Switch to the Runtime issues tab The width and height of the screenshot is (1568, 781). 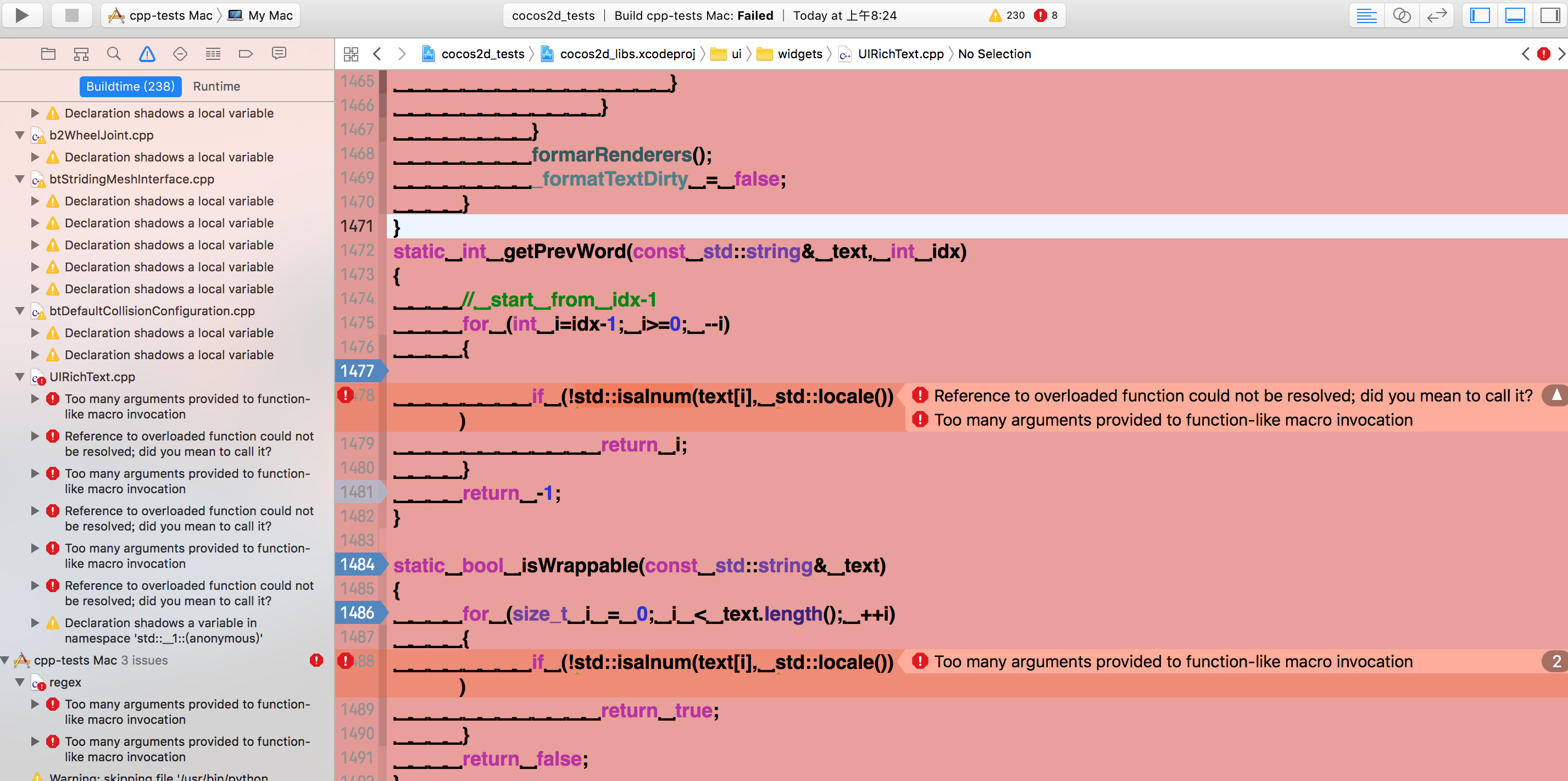pos(216,86)
